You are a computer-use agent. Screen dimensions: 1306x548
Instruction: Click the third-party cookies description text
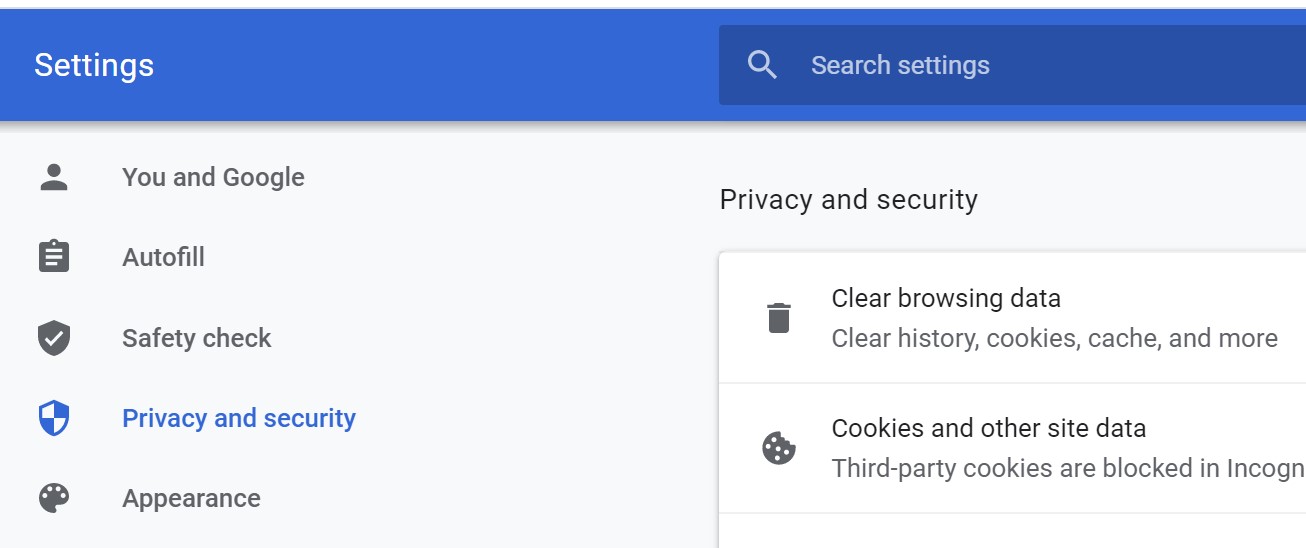click(x=1068, y=468)
